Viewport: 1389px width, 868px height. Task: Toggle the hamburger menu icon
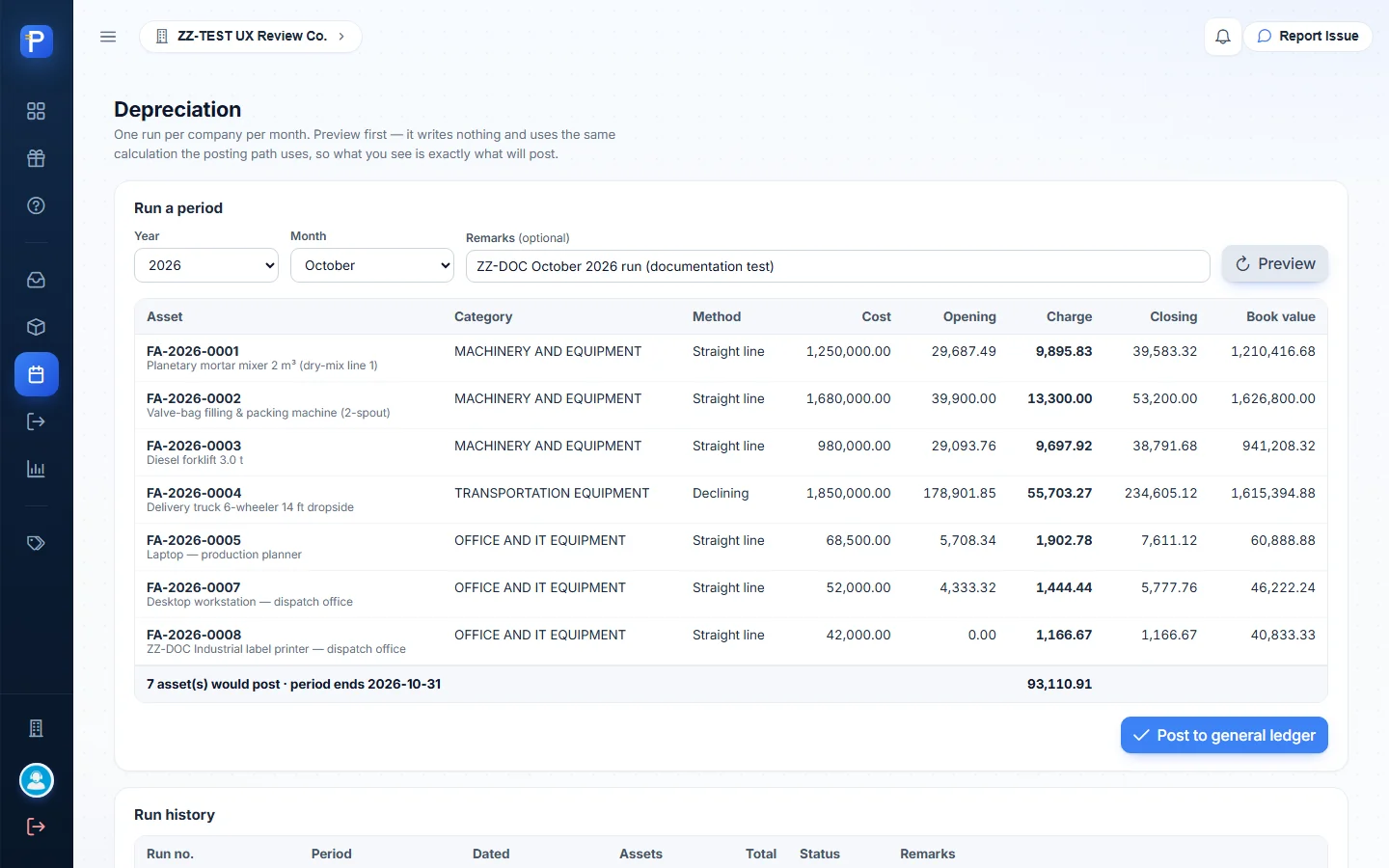pyautogui.click(x=108, y=37)
